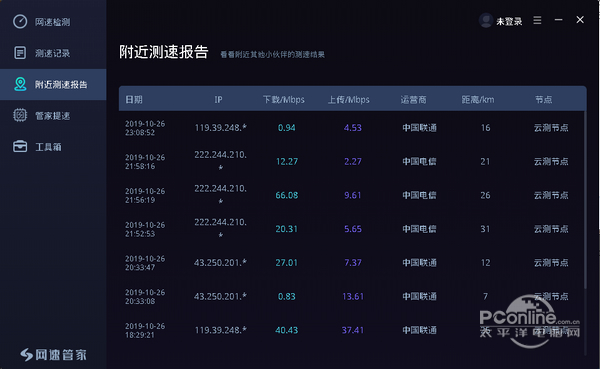Click the download value 0.83

pos(287,296)
